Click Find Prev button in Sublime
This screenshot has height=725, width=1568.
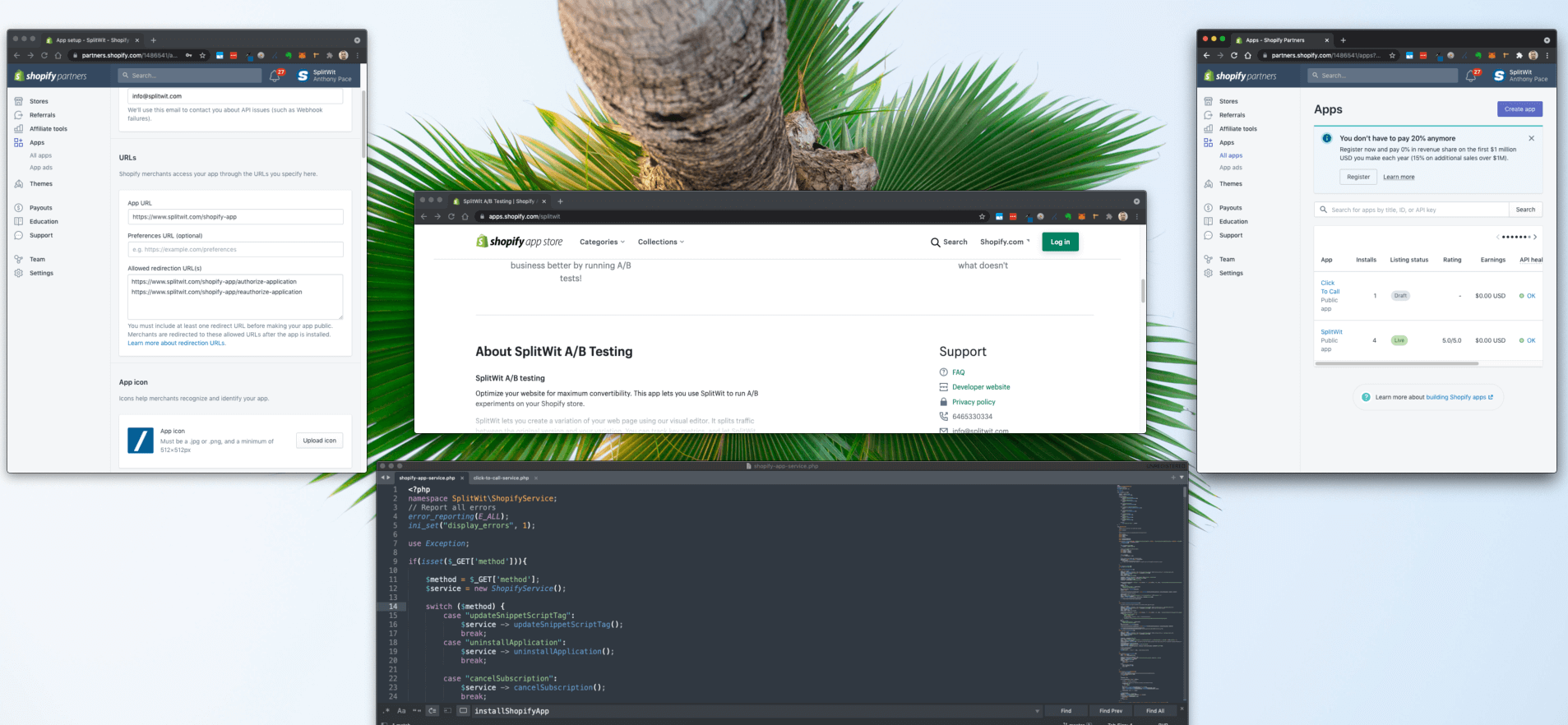pos(1110,711)
